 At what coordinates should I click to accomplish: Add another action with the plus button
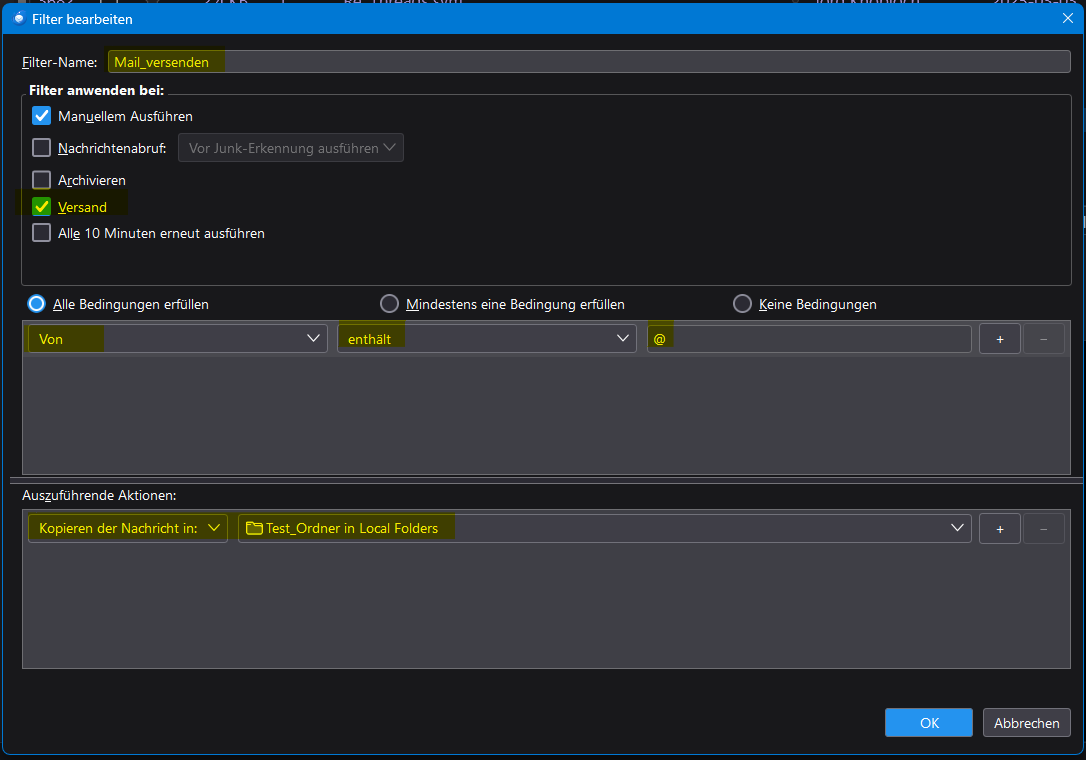tap(999, 528)
